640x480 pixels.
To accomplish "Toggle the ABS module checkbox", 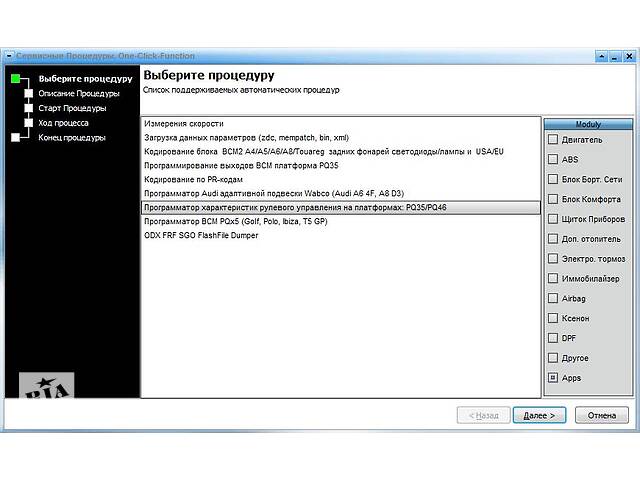I will (x=553, y=159).
